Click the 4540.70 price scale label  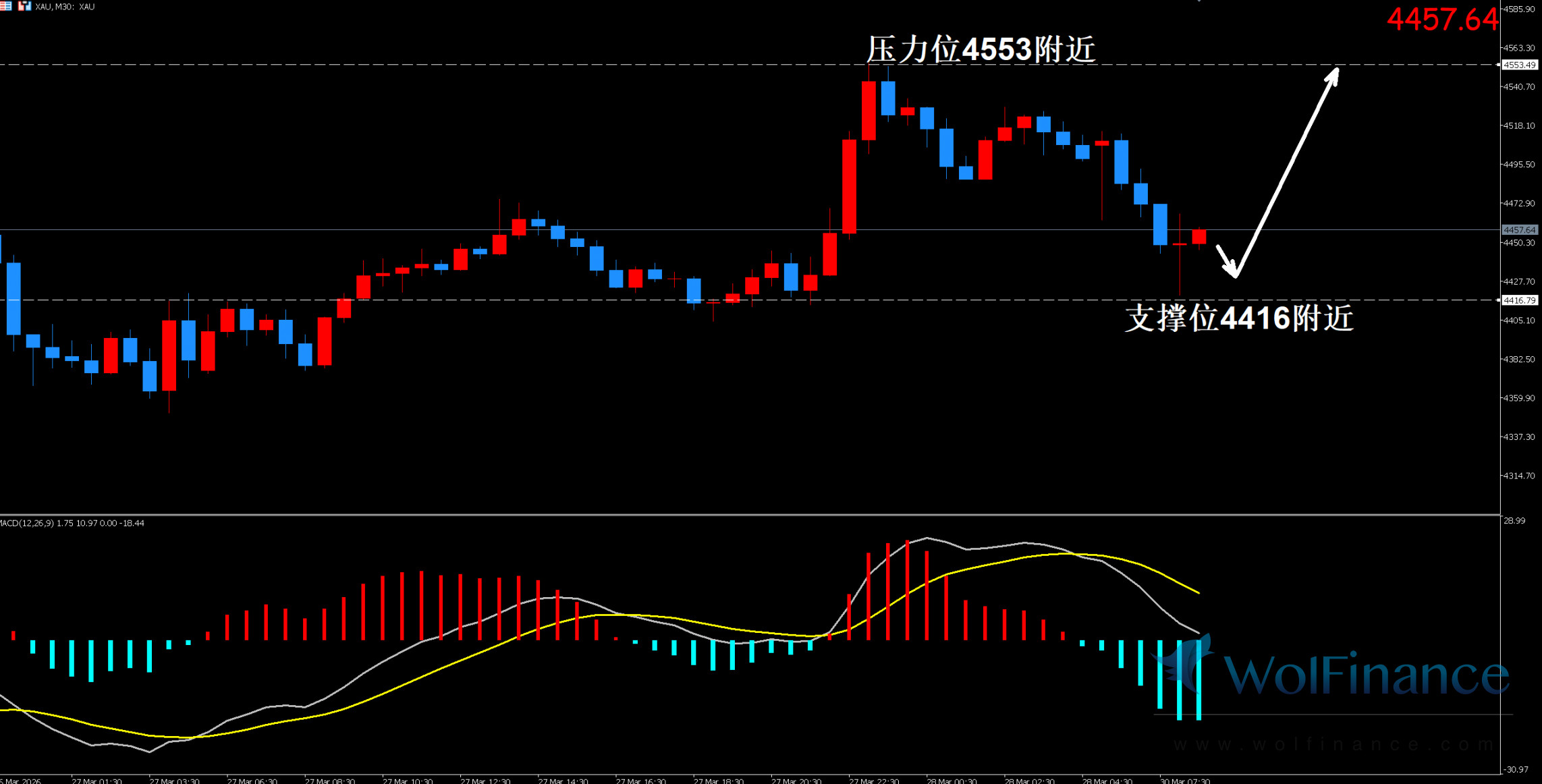point(1520,87)
